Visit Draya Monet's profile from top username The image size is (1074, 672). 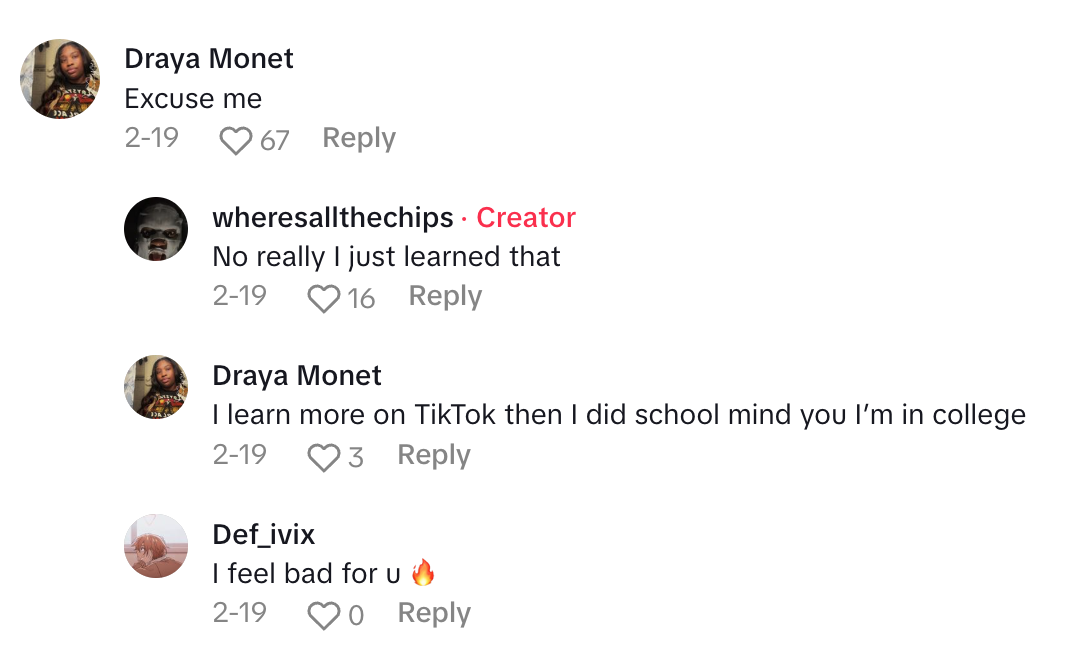click(x=209, y=59)
